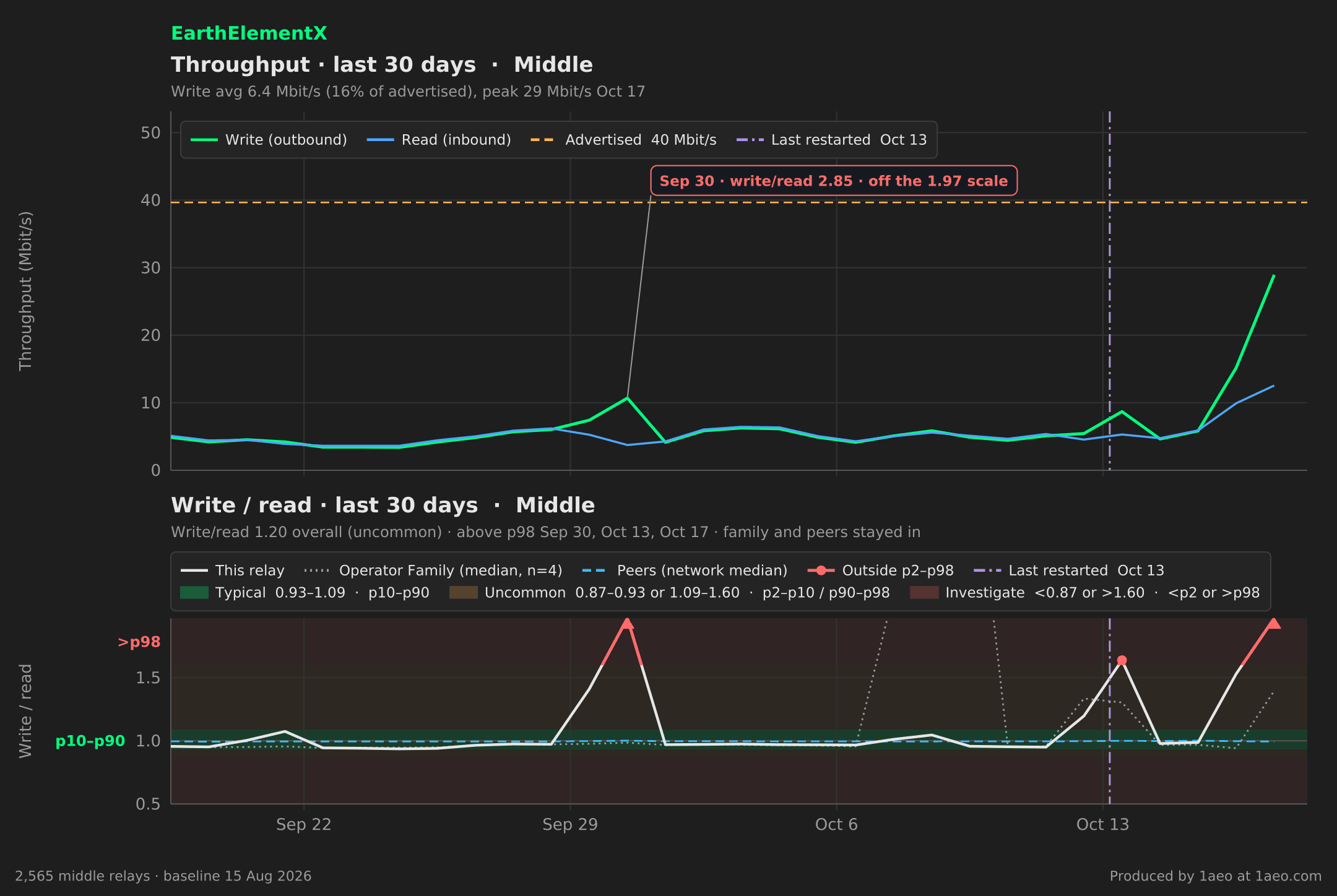Screen dimensions: 1337x896
Task: Click the 'Sep 29' x-axis label
Action: coord(570,825)
